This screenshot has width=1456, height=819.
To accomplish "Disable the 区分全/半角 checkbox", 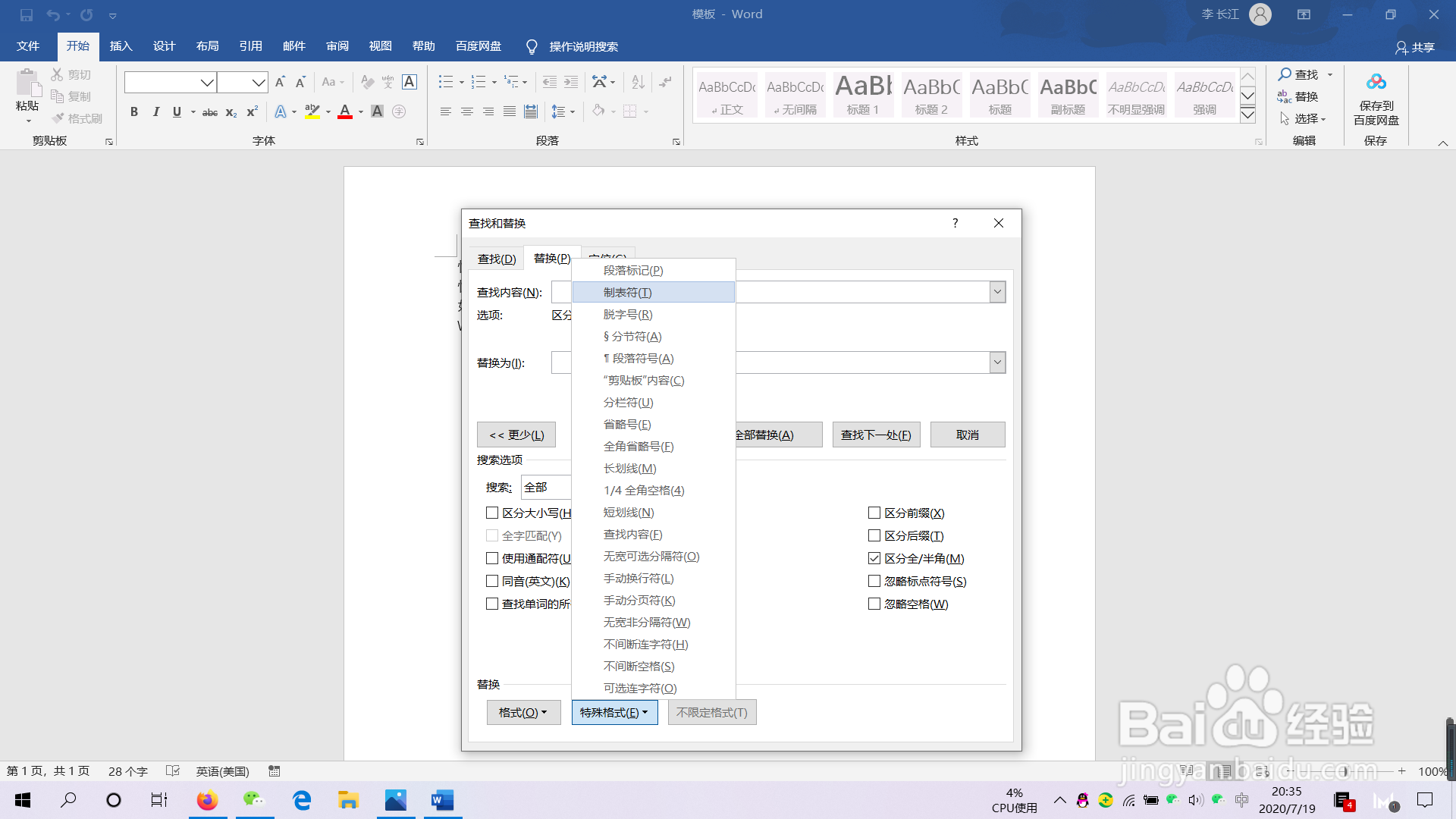I will coord(874,558).
